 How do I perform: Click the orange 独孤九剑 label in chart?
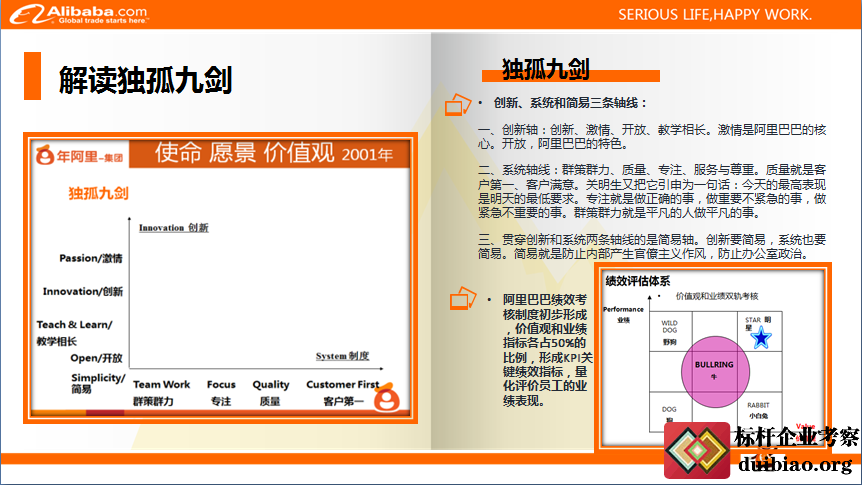click(x=98, y=193)
